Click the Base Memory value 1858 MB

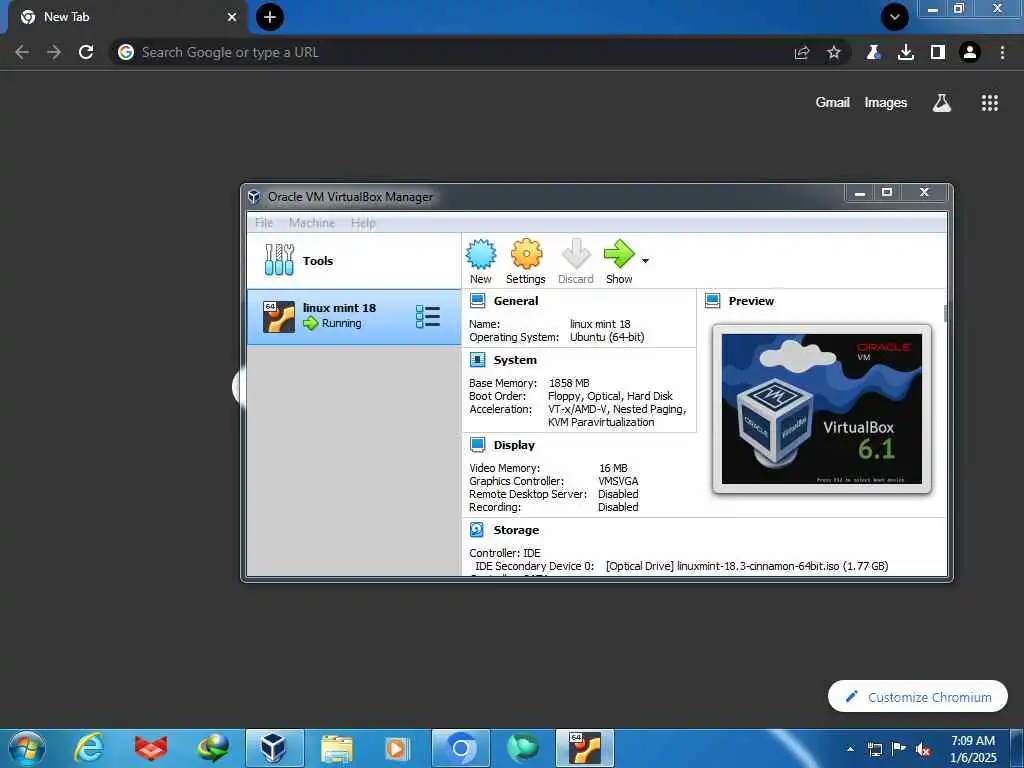tap(569, 383)
